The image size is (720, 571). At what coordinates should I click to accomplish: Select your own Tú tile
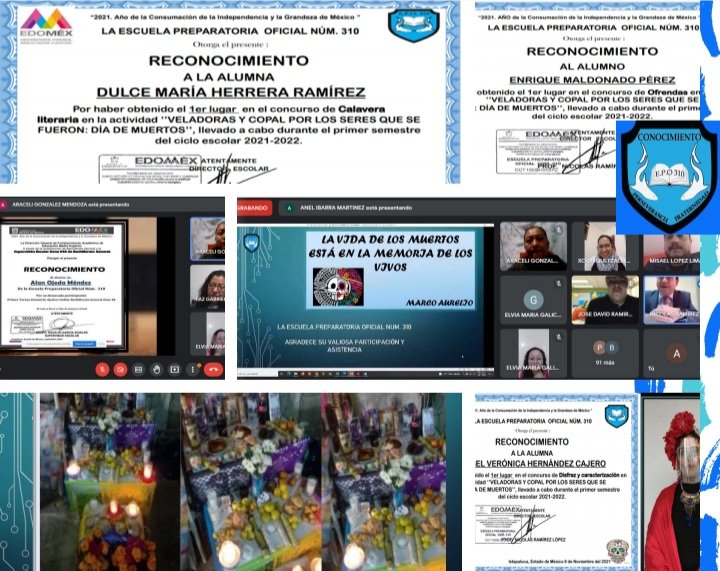(x=672, y=353)
